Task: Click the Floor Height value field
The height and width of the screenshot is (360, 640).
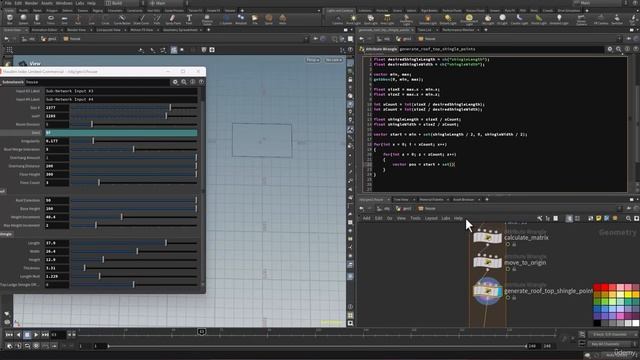Action: 56,174
